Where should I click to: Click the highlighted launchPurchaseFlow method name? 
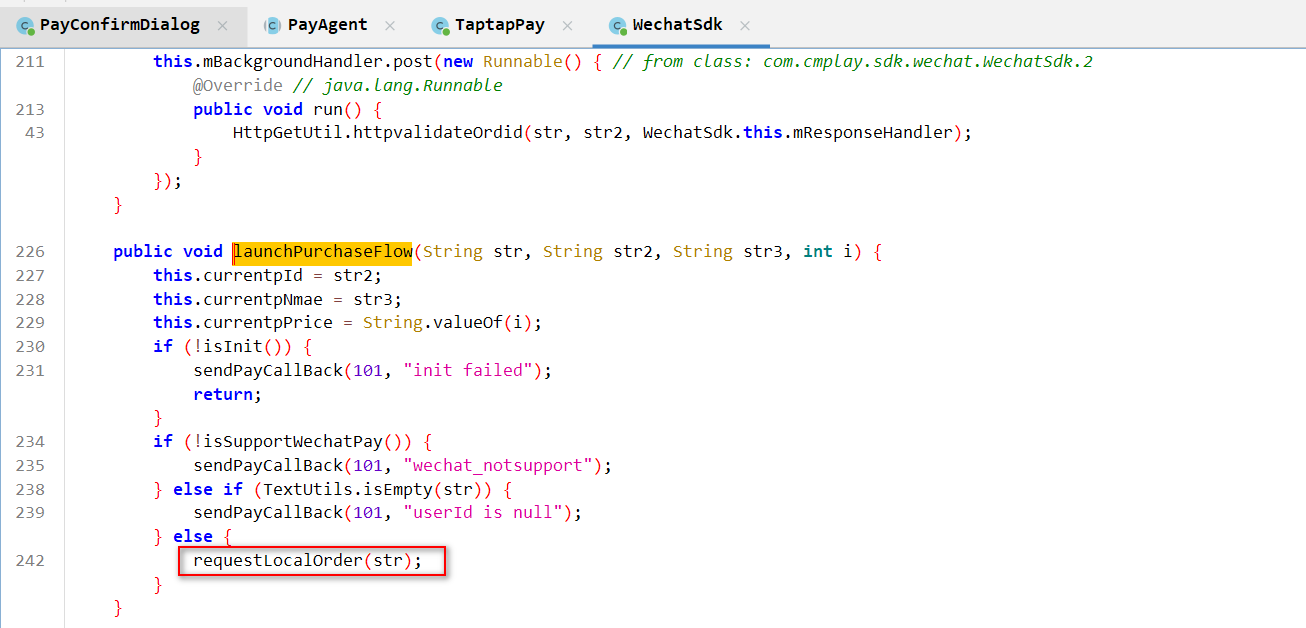coord(323,252)
